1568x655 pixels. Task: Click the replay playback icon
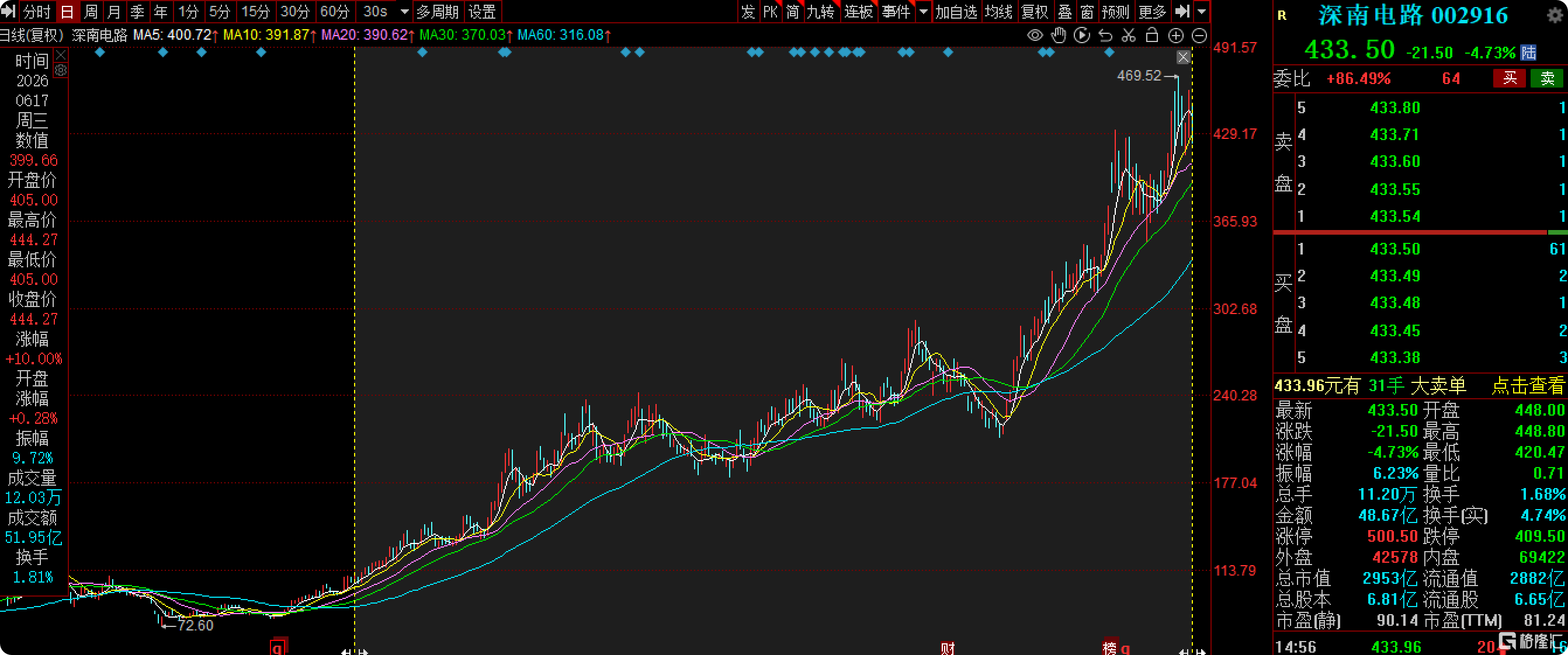[x=1082, y=35]
